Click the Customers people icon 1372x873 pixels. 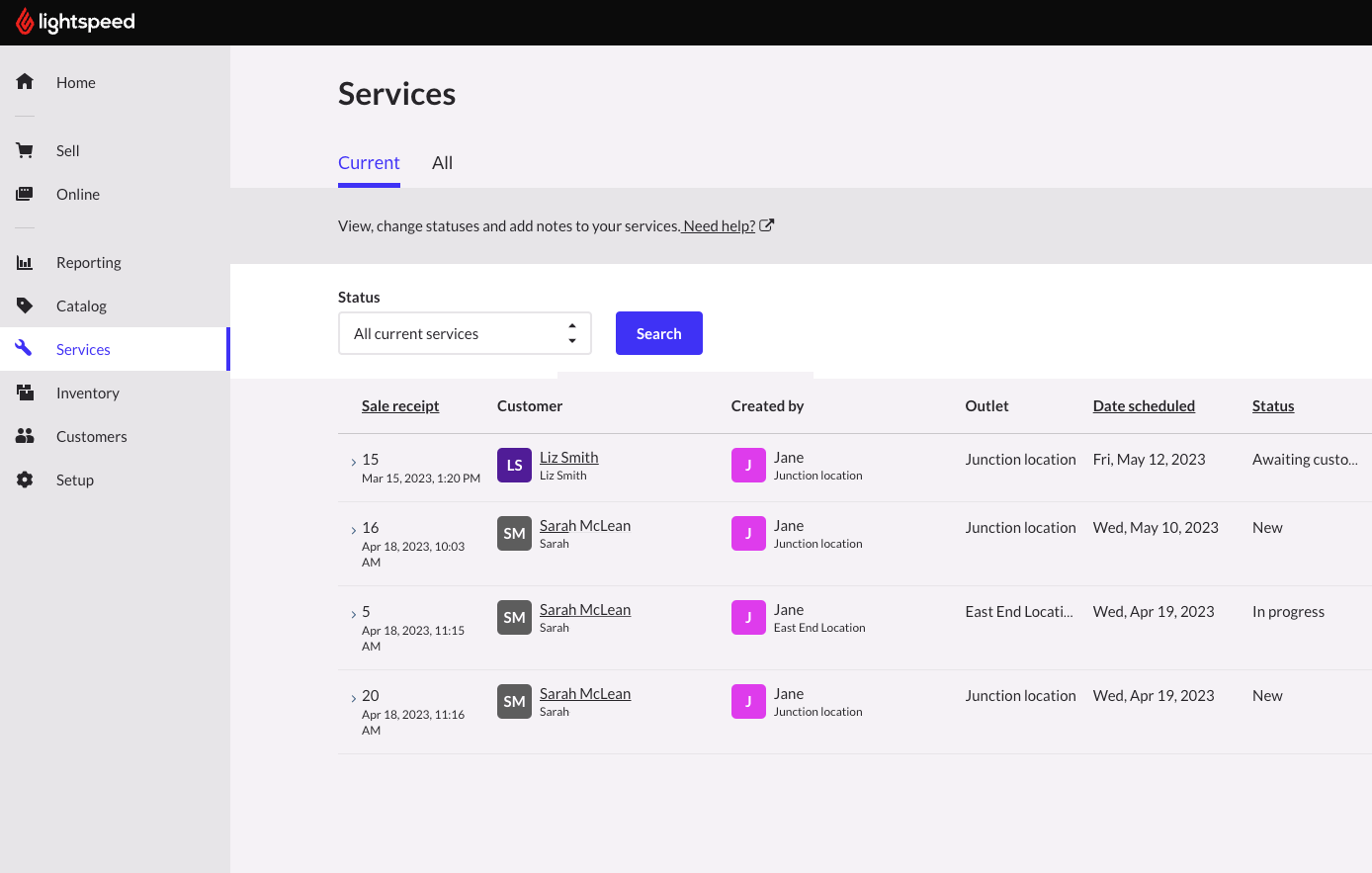click(x=25, y=436)
